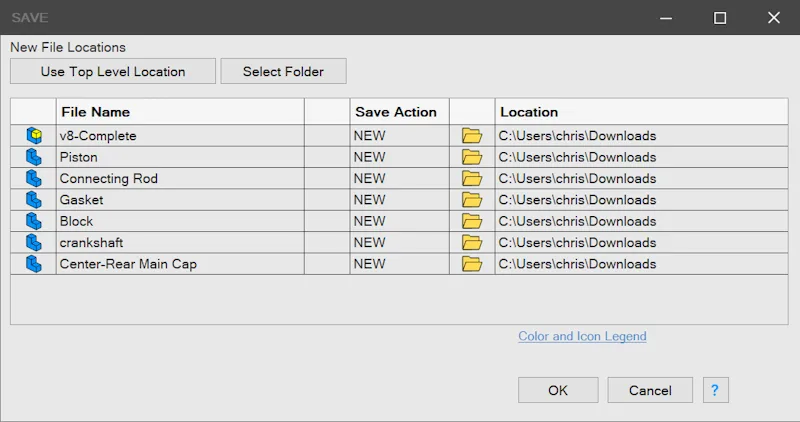Image resolution: width=800 pixels, height=422 pixels.
Task: Confirm the save with OK
Action: [x=558, y=390]
